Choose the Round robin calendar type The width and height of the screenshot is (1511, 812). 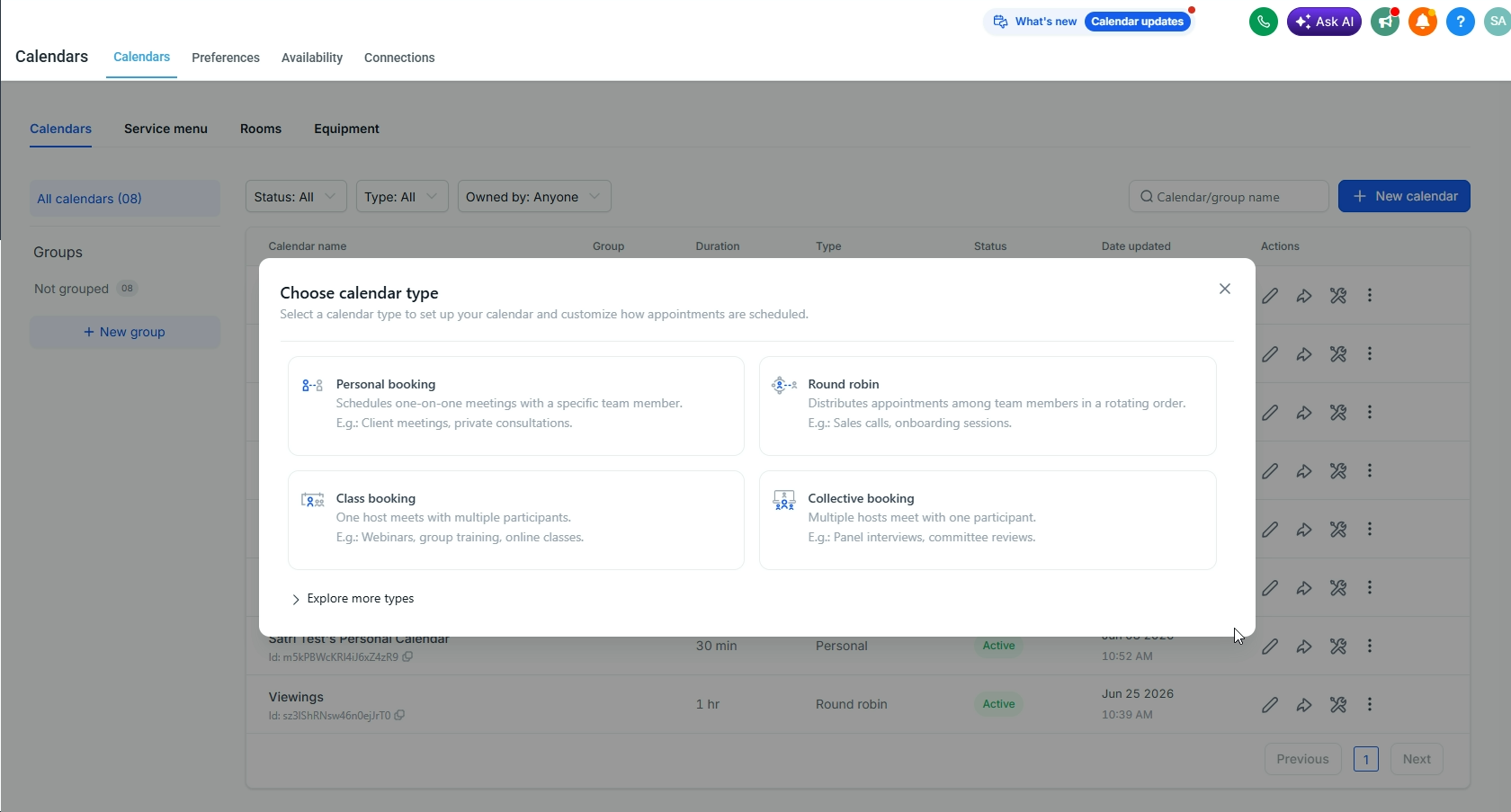[x=988, y=406]
